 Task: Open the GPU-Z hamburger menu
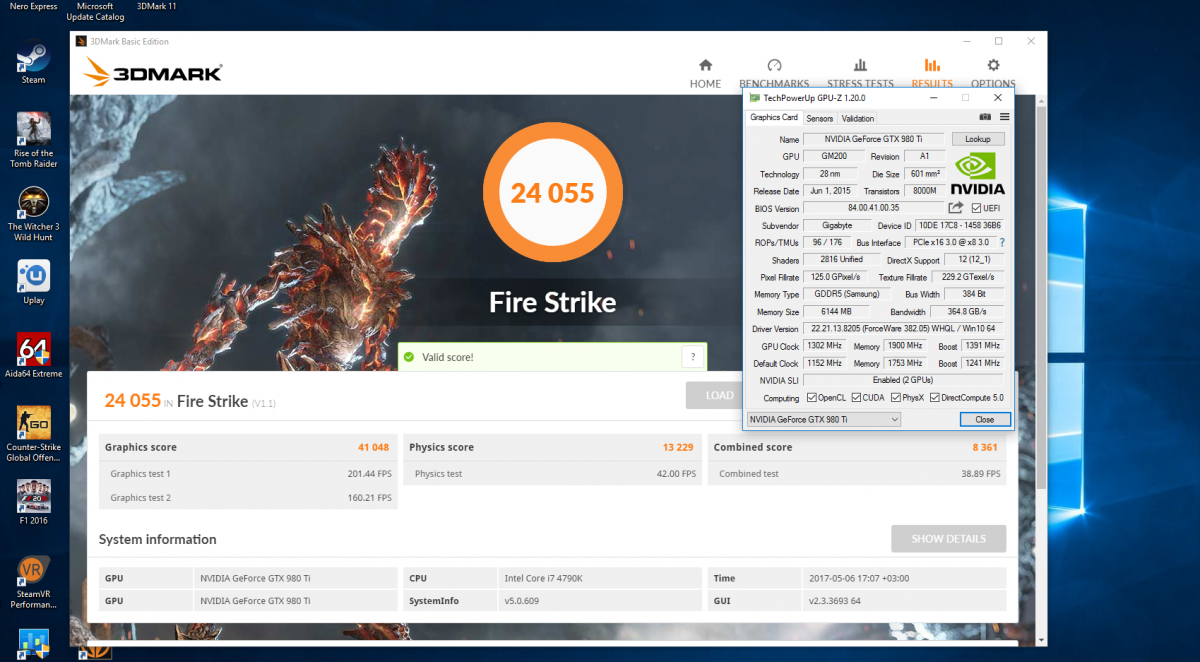pos(1004,117)
